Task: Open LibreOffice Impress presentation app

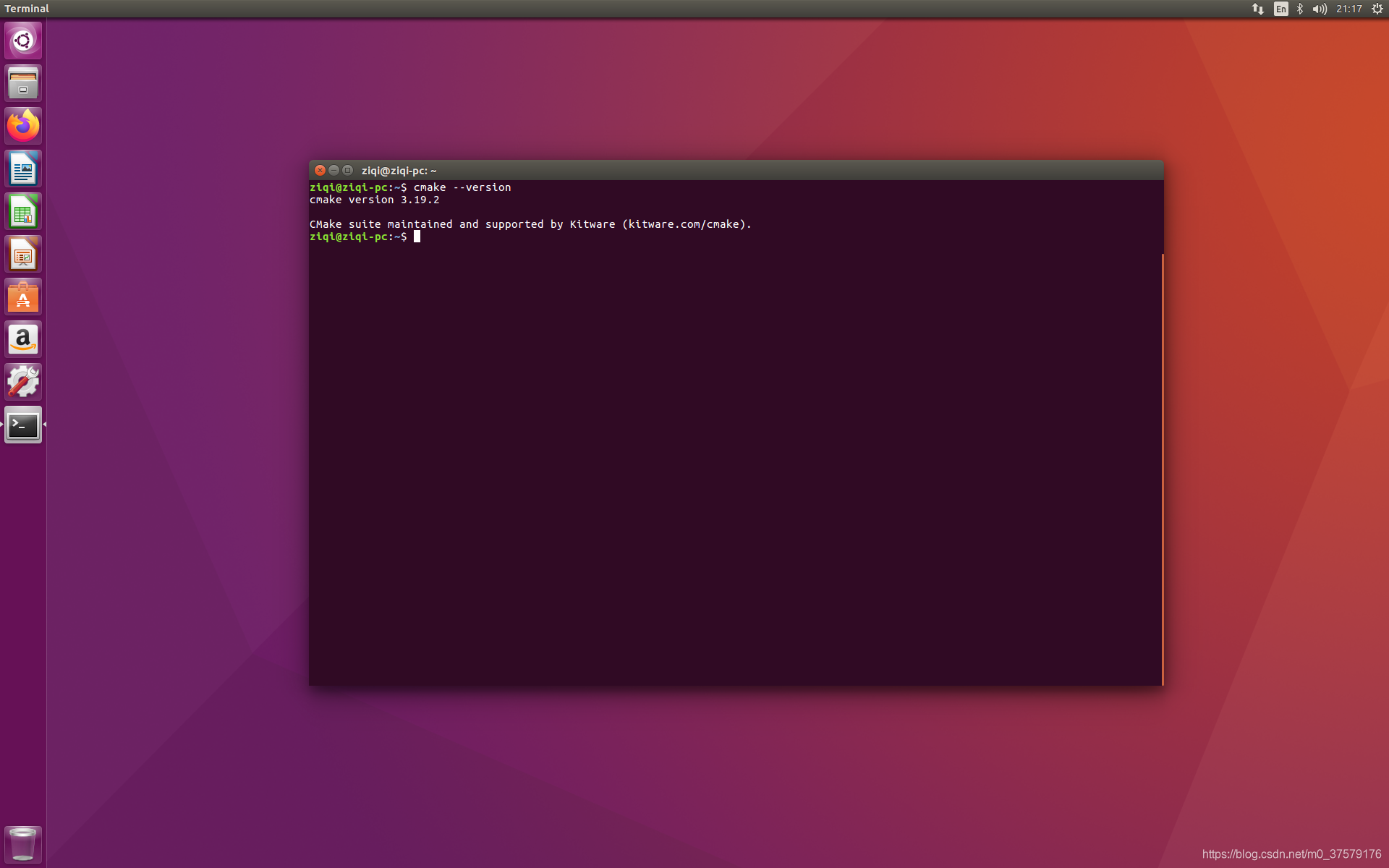Action: [x=23, y=255]
